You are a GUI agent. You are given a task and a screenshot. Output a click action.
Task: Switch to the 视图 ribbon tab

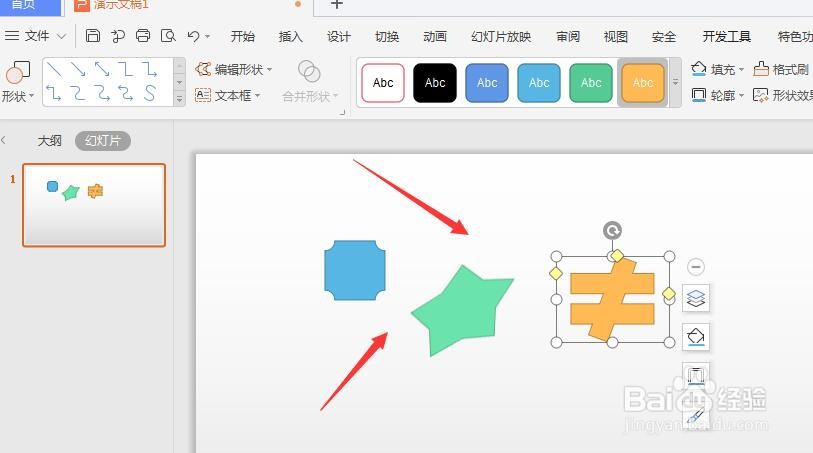click(x=615, y=36)
